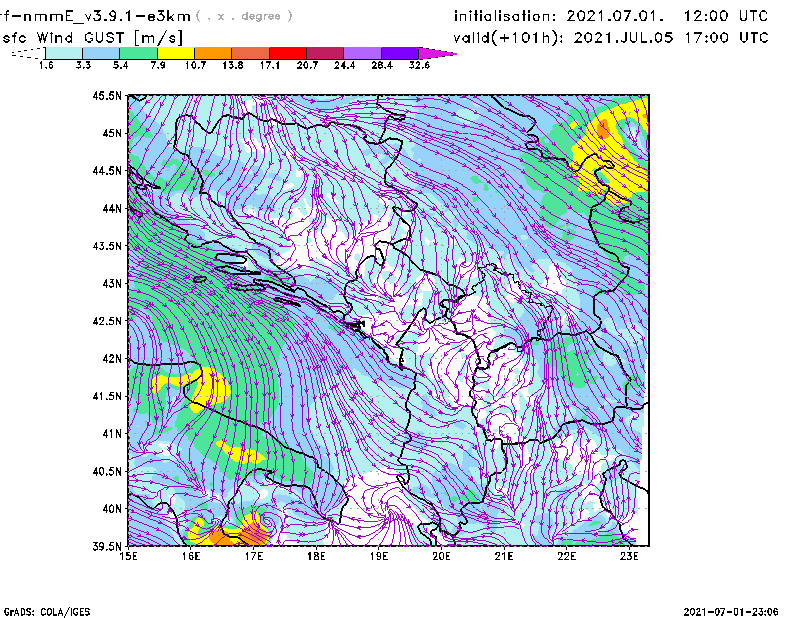Click the legend value "17.1"
The height and width of the screenshot is (618, 800).
(269, 65)
